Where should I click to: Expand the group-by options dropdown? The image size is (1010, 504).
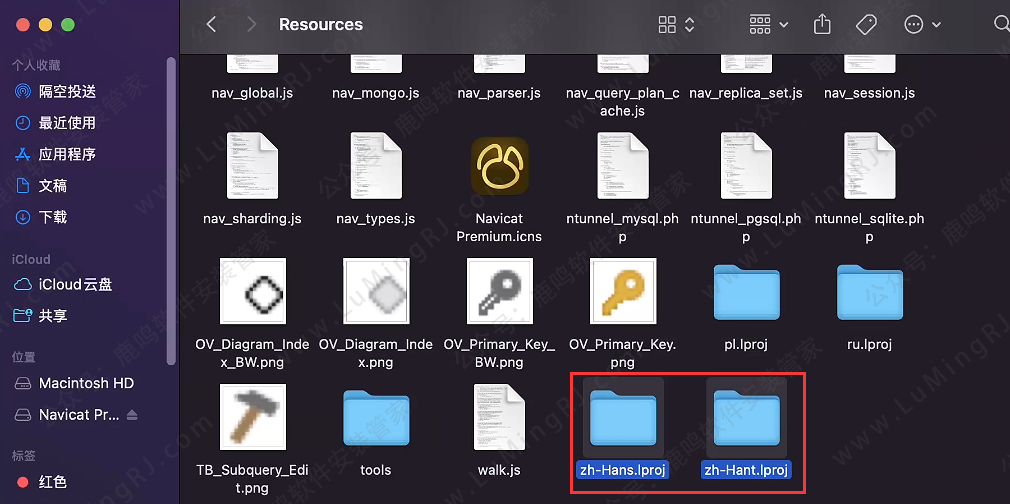point(768,24)
